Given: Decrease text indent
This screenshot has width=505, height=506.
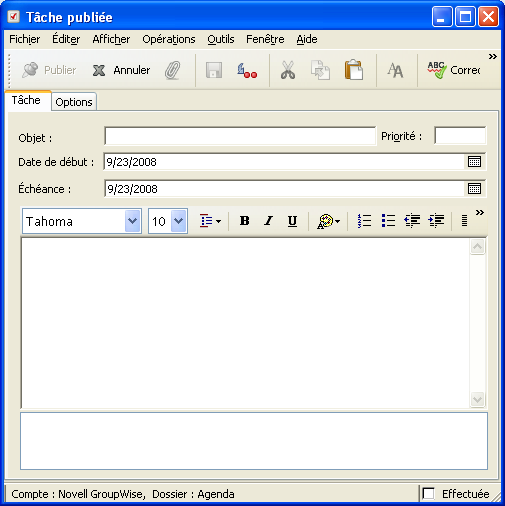Looking at the screenshot, I should pyautogui.click(x=412, y=221).
